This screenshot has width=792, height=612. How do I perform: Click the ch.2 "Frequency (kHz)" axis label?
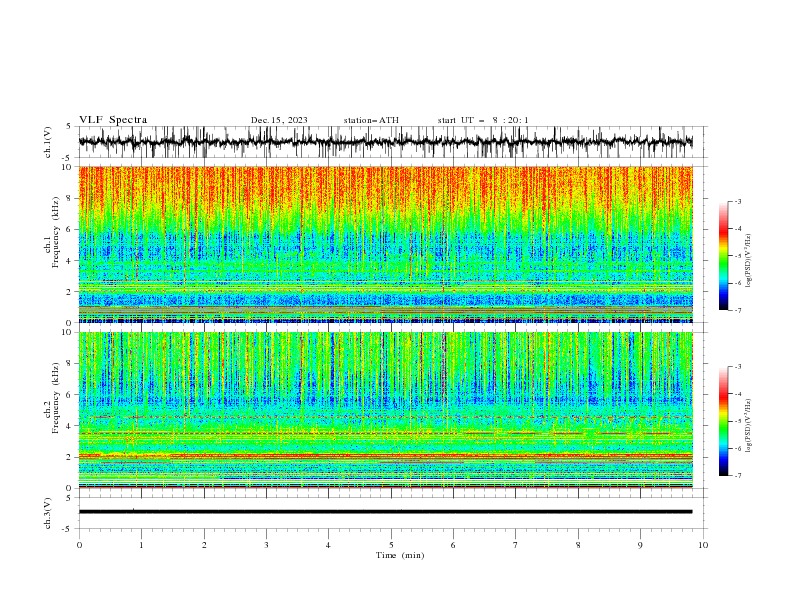click(x=56, y=397)
